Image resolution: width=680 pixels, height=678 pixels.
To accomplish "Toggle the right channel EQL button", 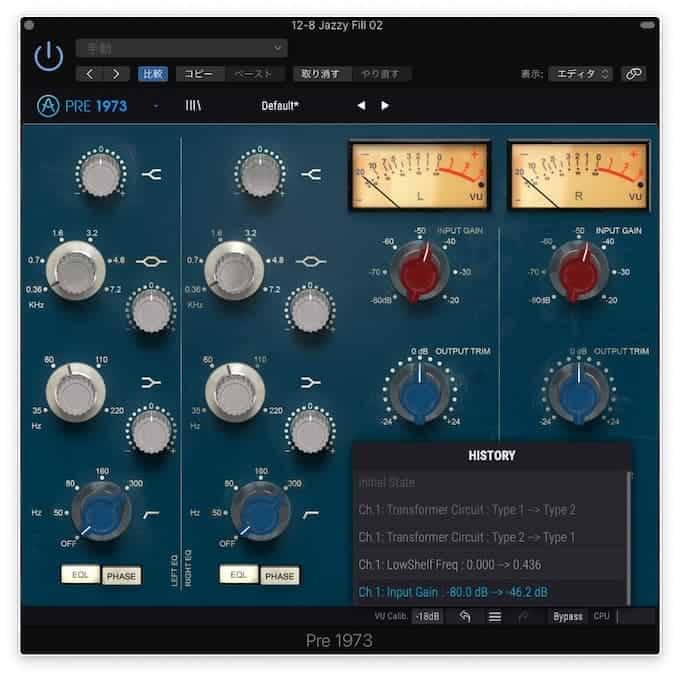I will pyautogui.click(x=239, y=575).
